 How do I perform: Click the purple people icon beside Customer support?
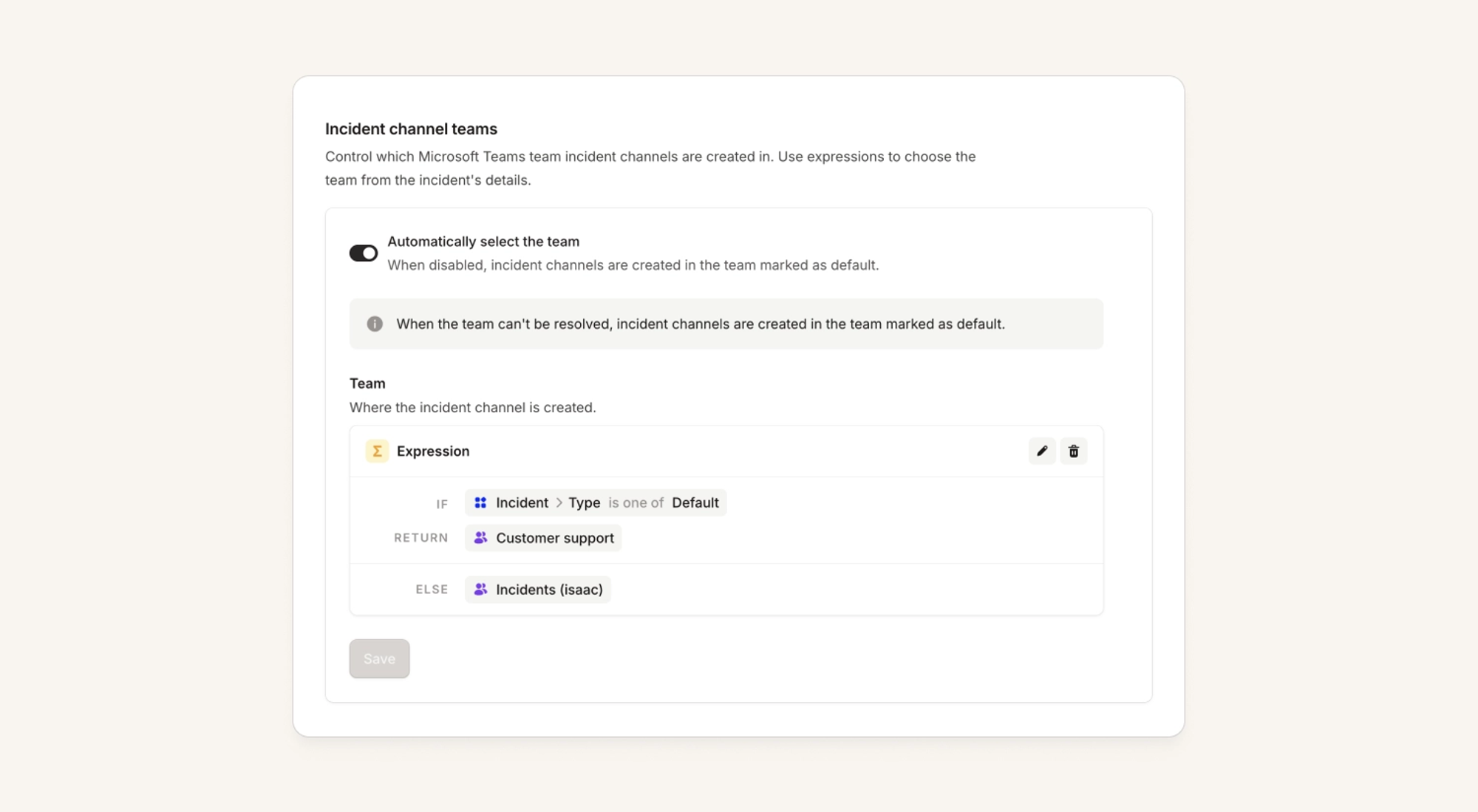coord(480,538)
